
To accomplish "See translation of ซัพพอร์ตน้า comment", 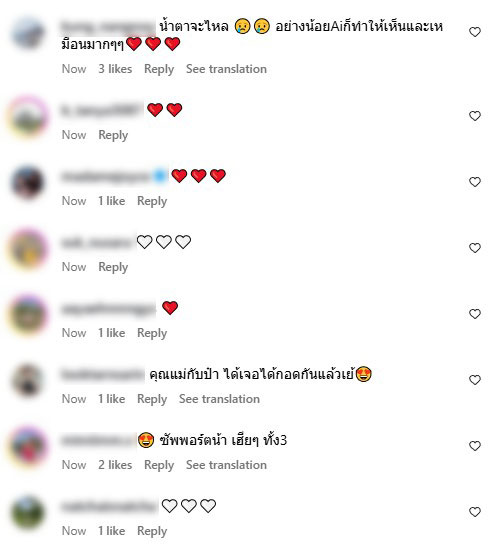I will tap(226, 465).
